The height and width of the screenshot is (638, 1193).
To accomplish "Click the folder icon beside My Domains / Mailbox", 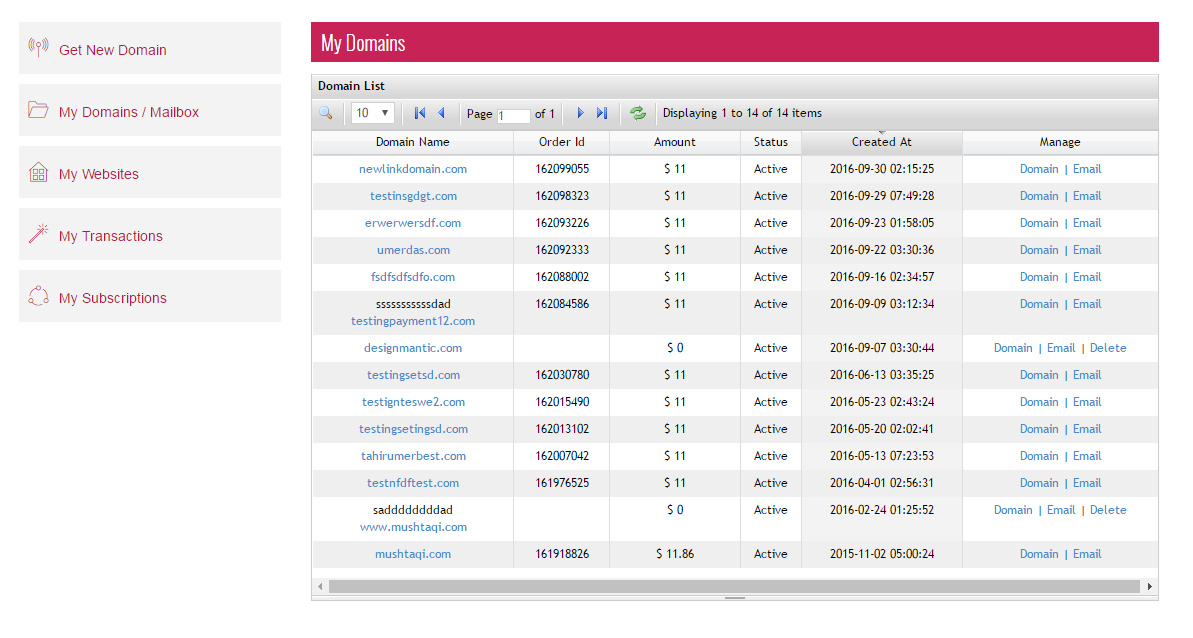I will click(x=38, y=110).
